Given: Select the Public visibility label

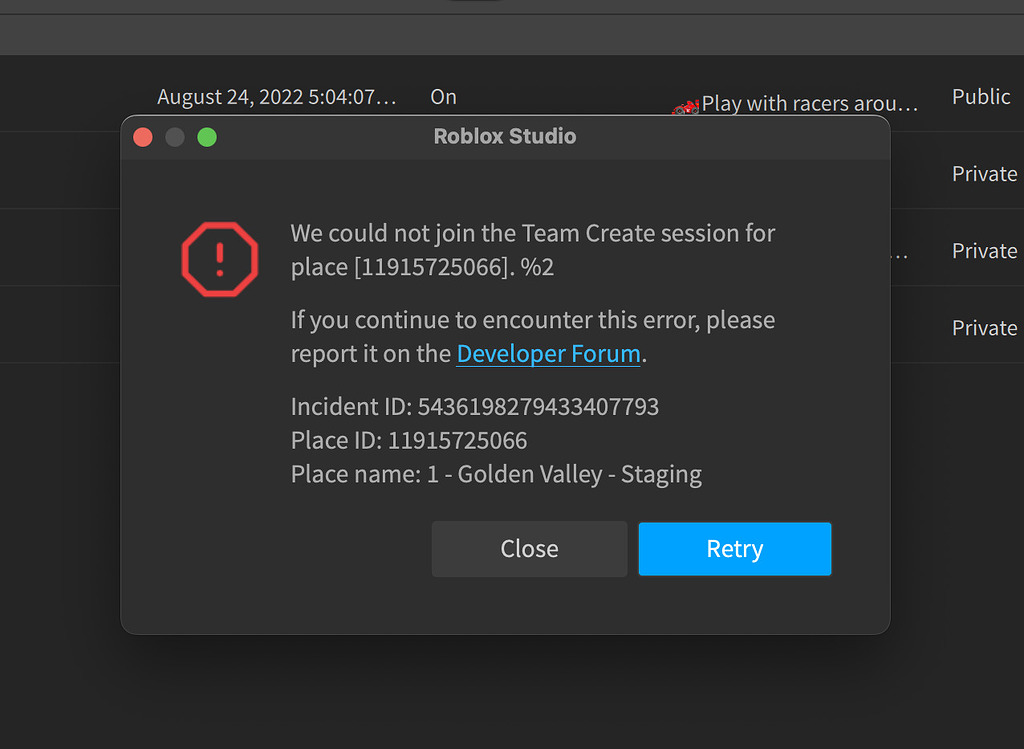Looking at the screenshot, I should [981, 97].
